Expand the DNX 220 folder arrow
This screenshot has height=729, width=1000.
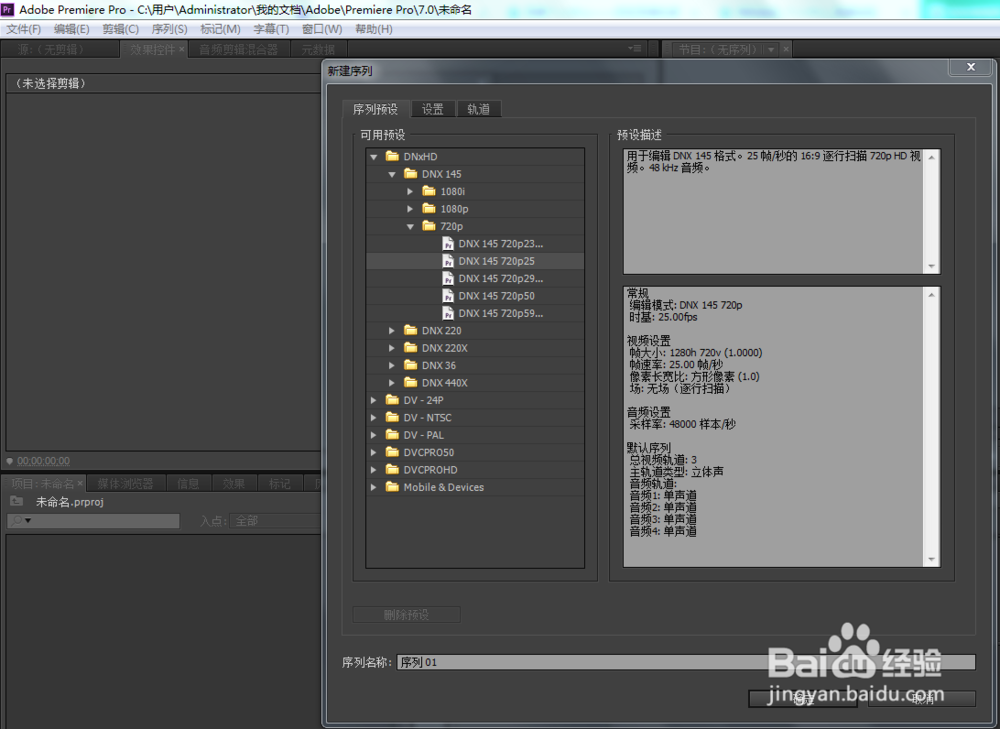click(392, 330)
